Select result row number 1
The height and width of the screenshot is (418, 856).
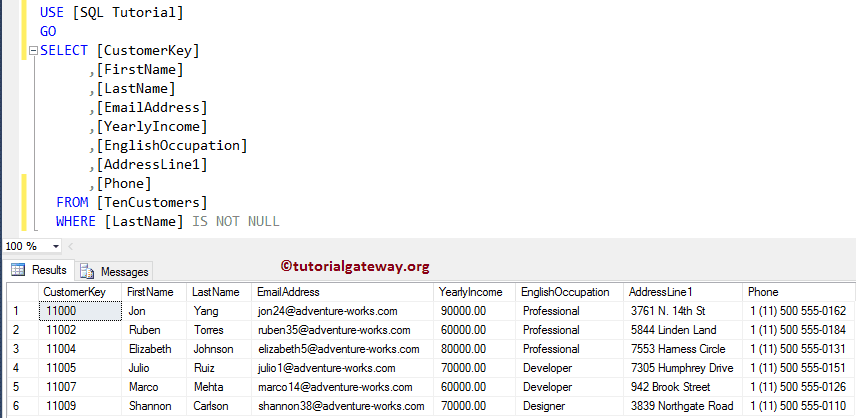[x=22, y=311]
